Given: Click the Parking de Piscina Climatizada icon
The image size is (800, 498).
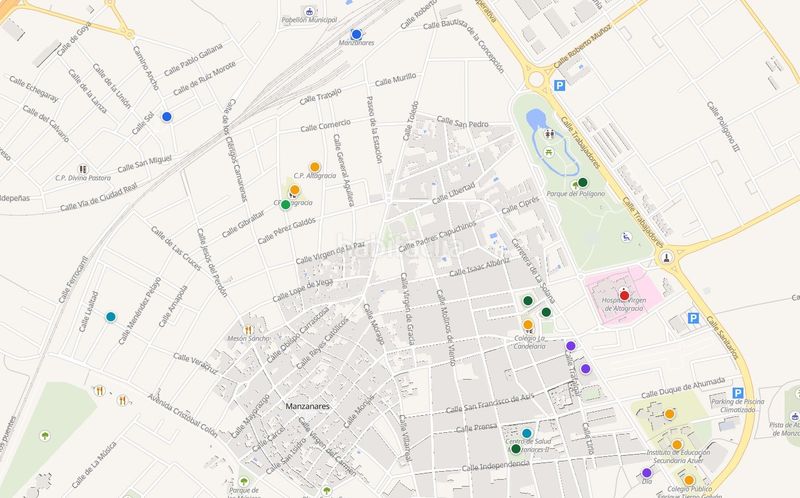Looking at the screenshot, I should (x=738, y=393).
